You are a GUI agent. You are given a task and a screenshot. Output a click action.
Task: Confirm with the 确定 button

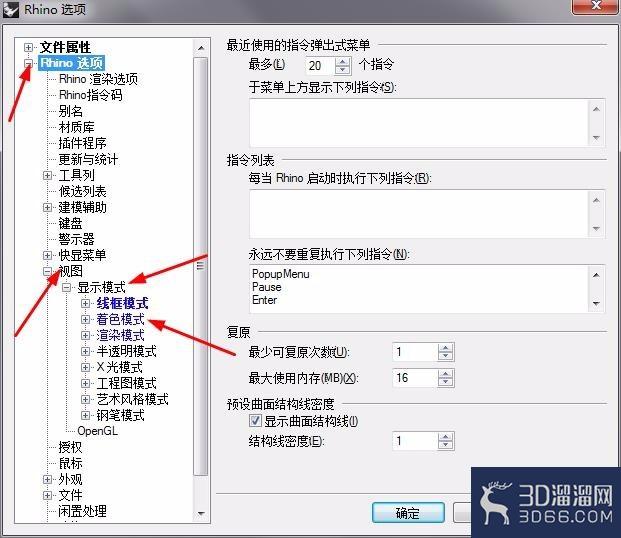pos(408,513)
